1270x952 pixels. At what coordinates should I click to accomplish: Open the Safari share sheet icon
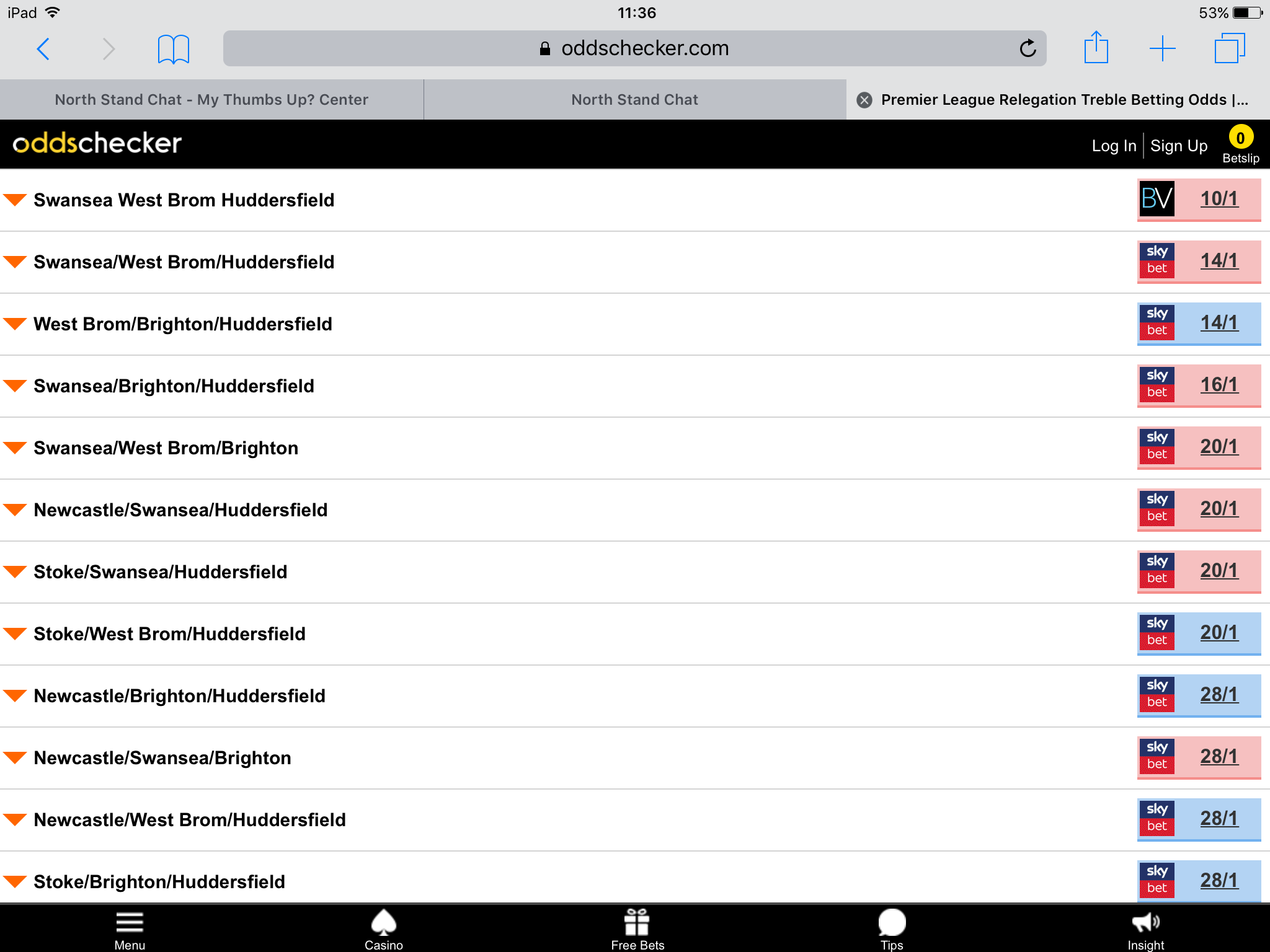click(x=1096, y=47)
